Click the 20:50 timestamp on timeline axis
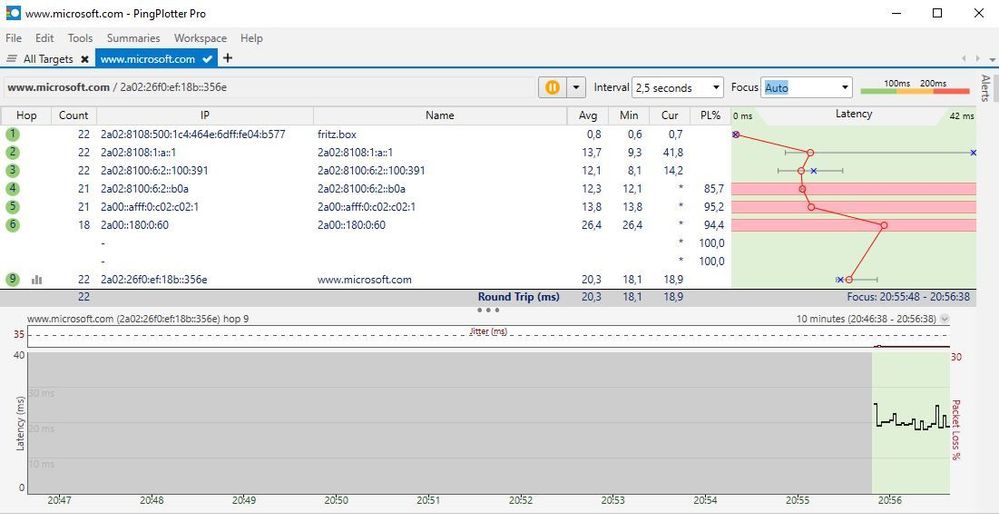Screen dimensions: 999x514 [336, 501]
